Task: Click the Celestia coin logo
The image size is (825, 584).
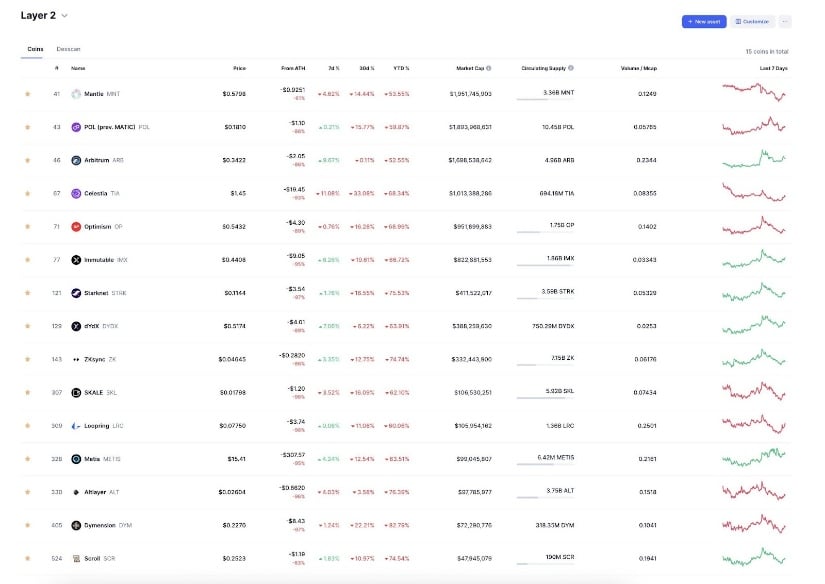Action: point(76,194)
